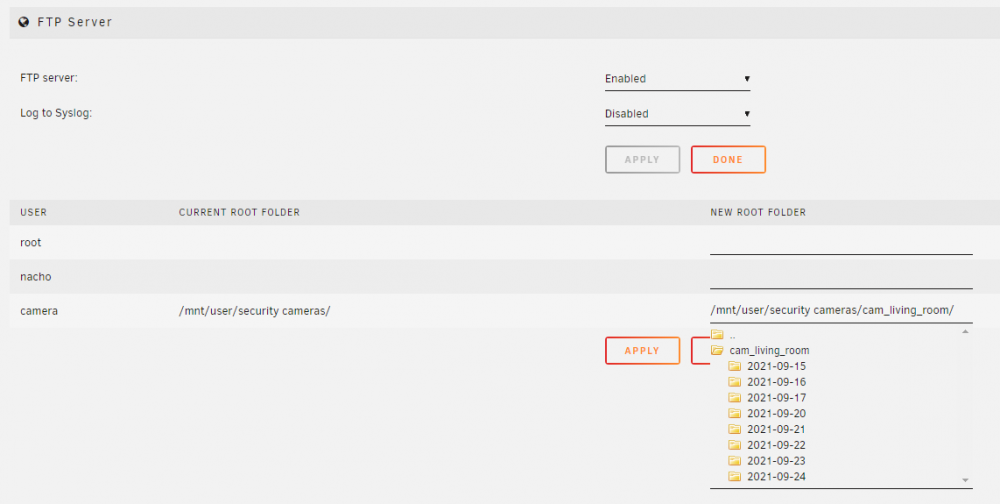1000x504 pixels.
Task: Click the folder icon next to 2021-09-15
Action: (735, 366)
